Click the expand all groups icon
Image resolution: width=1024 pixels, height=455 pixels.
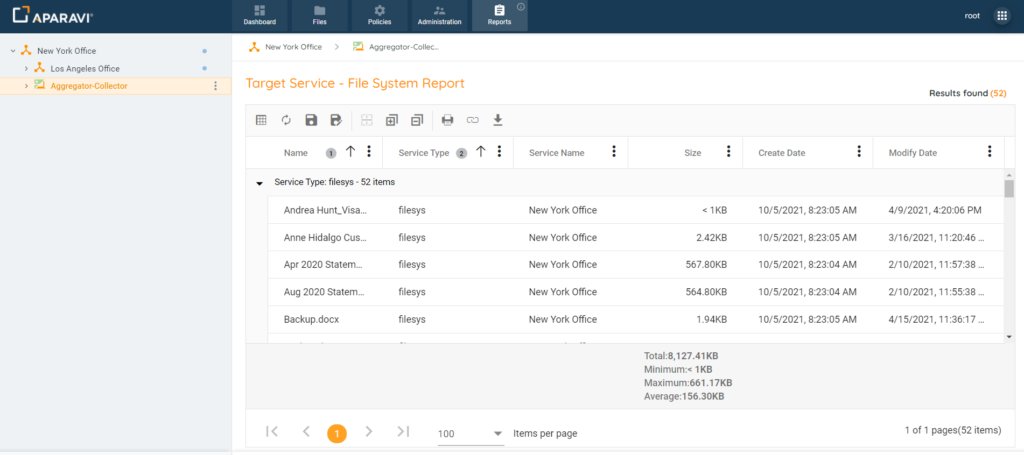[391, 120]
